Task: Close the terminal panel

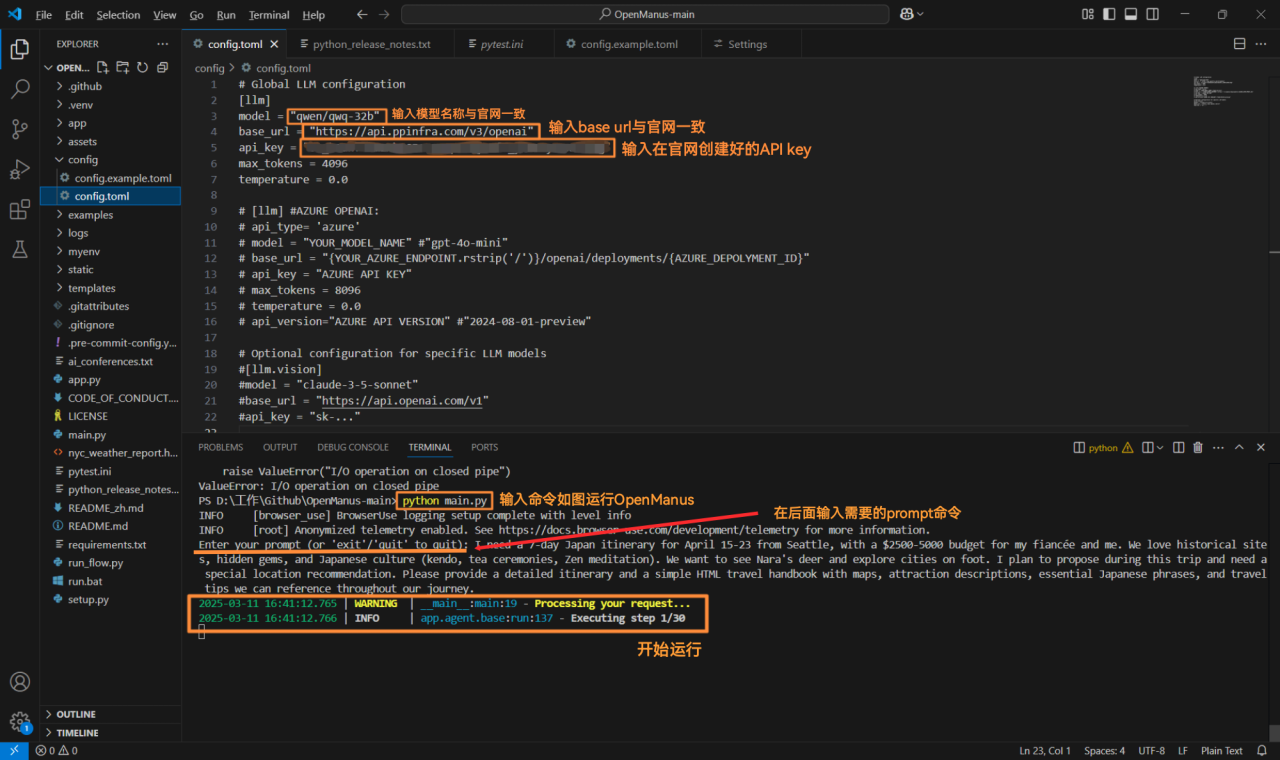Action: click(1261, 447)
